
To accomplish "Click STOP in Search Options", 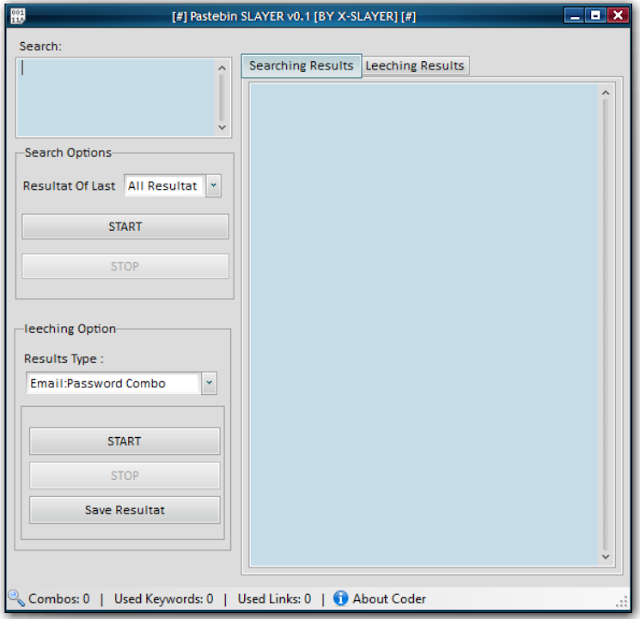I will pos(125,266).
